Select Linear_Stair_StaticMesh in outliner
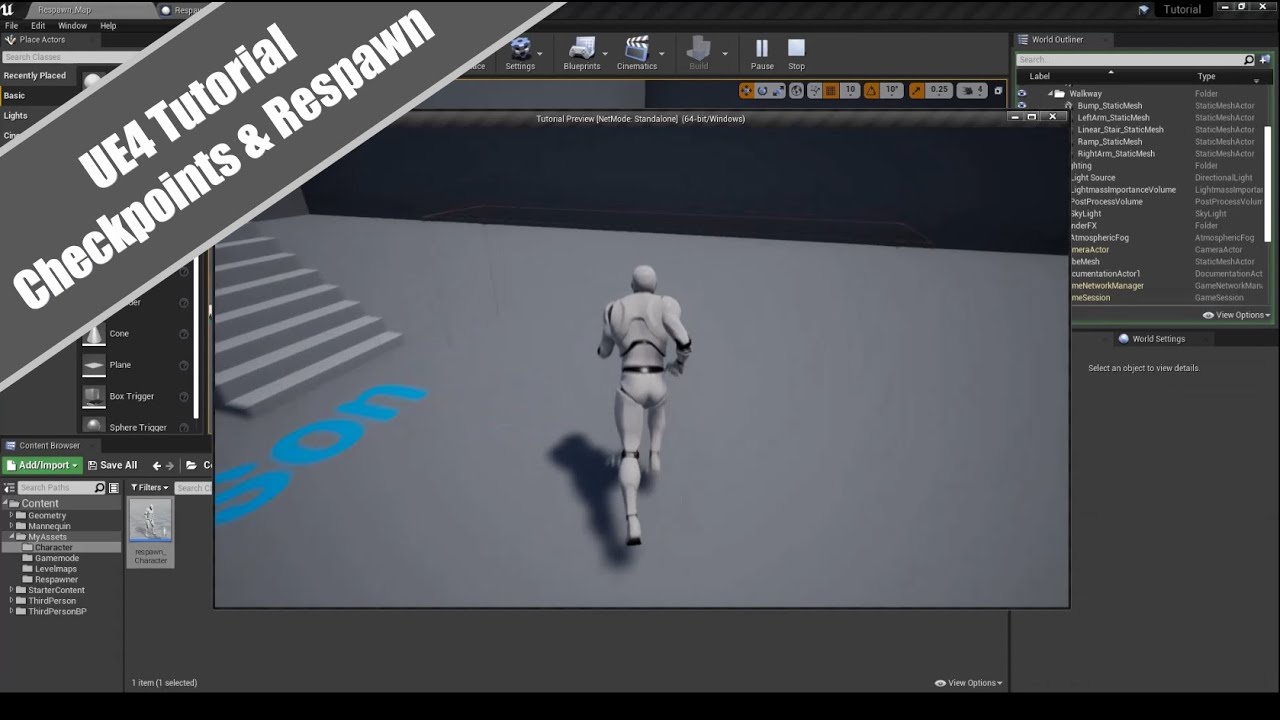Image resolution: width=1280 pixels, height=720 pixels. coord(1120,129)
